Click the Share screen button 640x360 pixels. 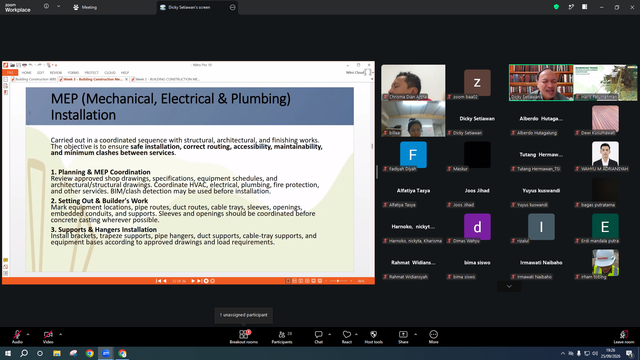(x=403, y=337)
